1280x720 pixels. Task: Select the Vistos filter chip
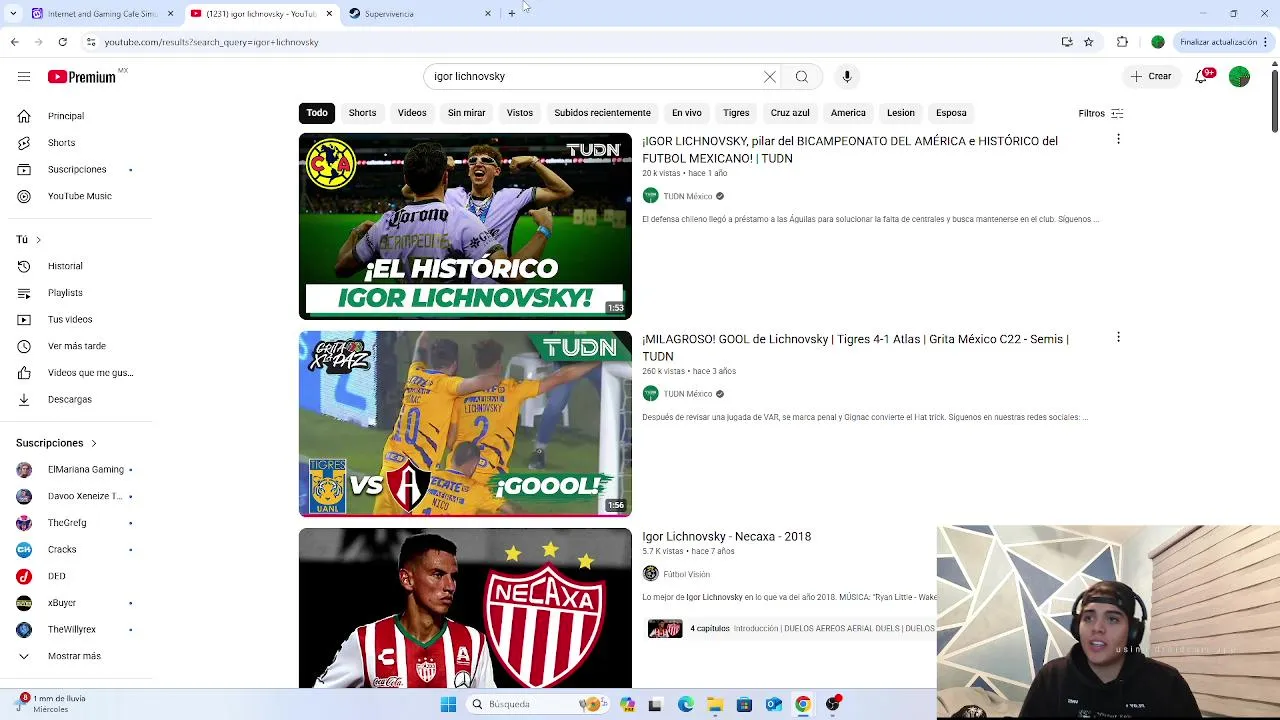520,113
